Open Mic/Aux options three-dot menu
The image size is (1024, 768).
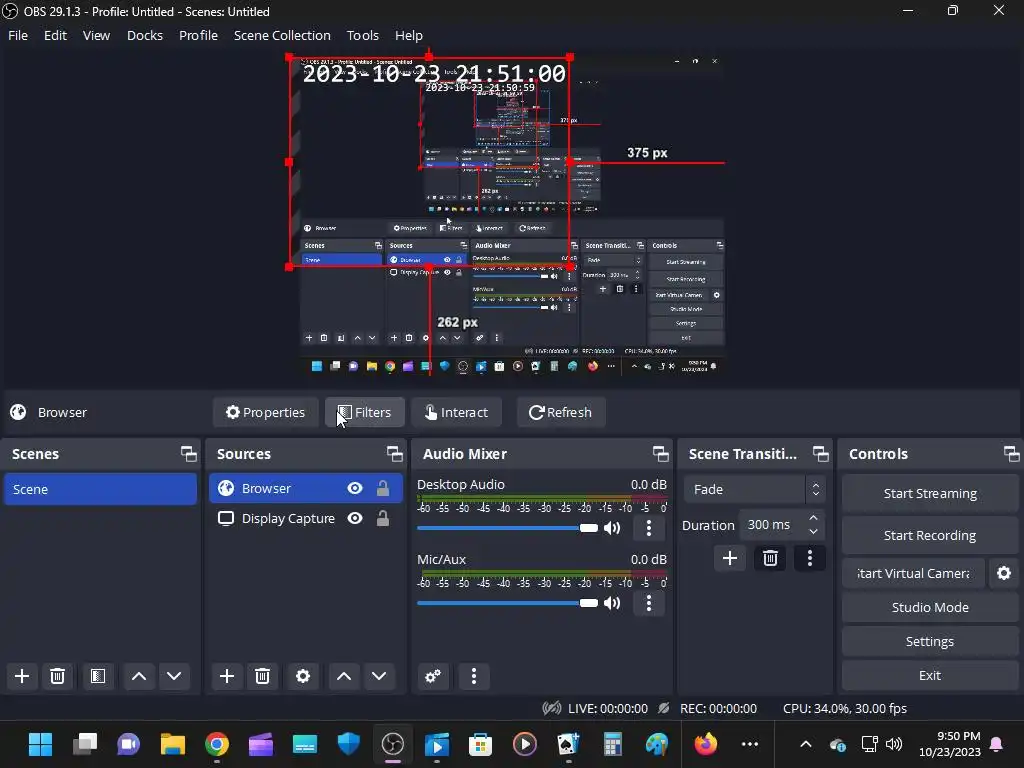click(648, 603)
